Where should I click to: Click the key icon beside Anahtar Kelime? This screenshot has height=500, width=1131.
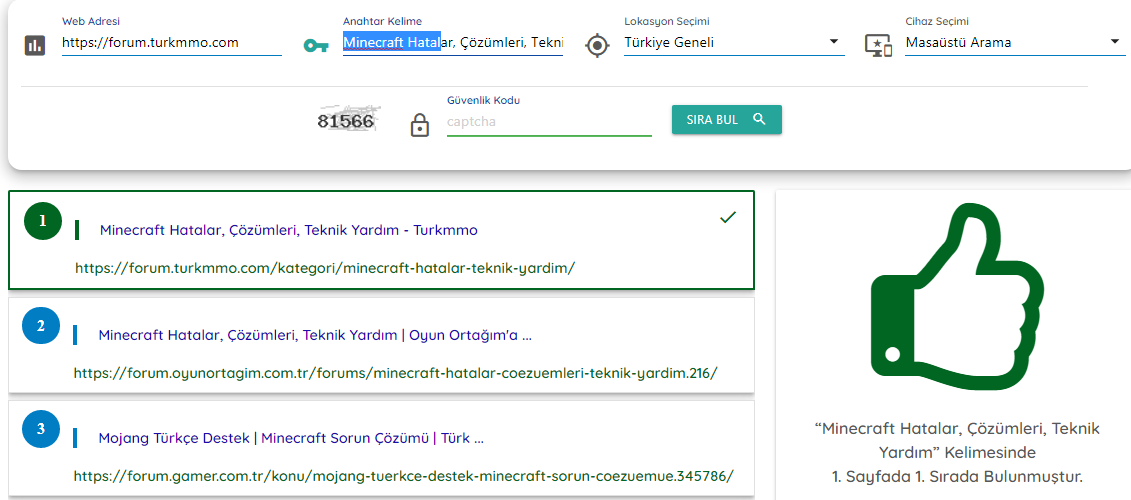click(316, 46)
